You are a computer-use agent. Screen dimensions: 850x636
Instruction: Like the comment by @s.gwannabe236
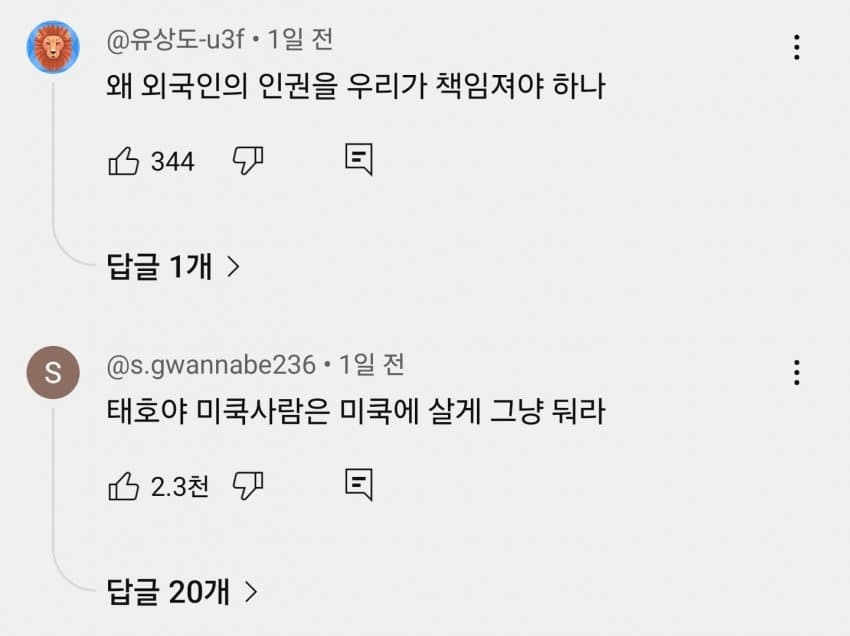(123, 486)
